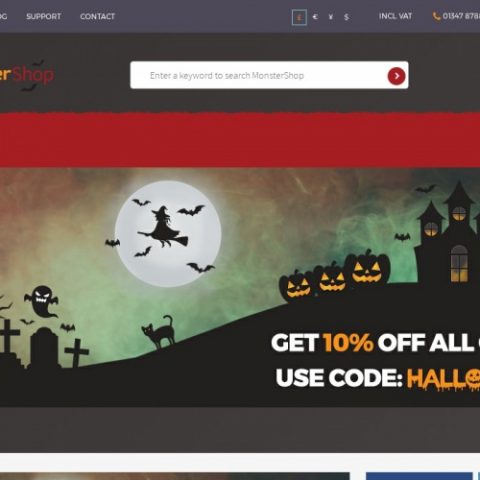Open the Contact menu item

pos(97,16)
